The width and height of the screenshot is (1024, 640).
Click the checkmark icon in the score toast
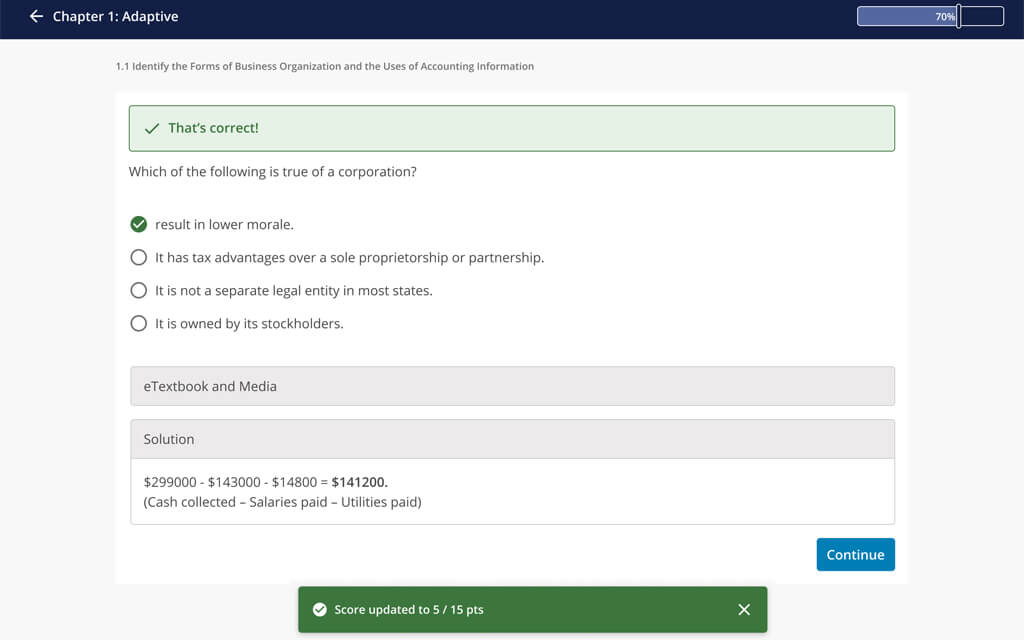pos(321,609)
